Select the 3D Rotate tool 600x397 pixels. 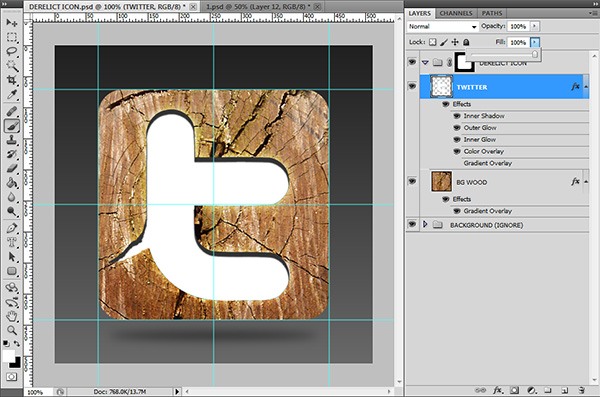coord(11,288)
